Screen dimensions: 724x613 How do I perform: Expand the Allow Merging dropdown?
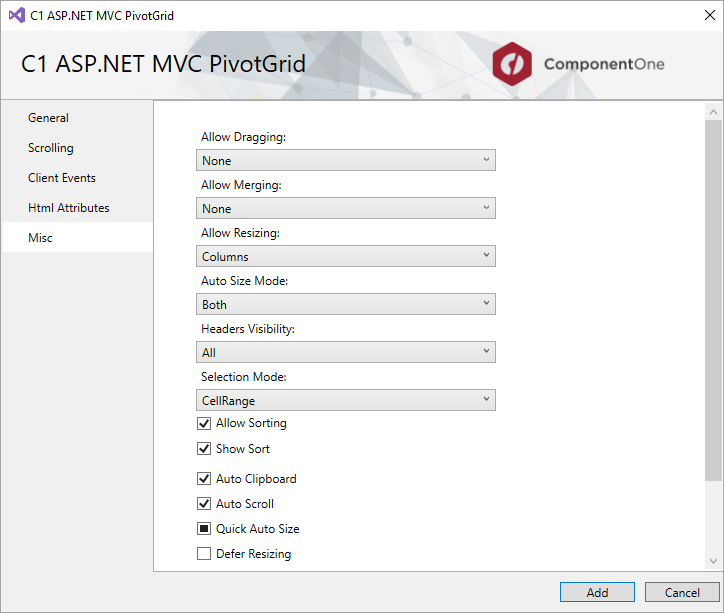346,208
